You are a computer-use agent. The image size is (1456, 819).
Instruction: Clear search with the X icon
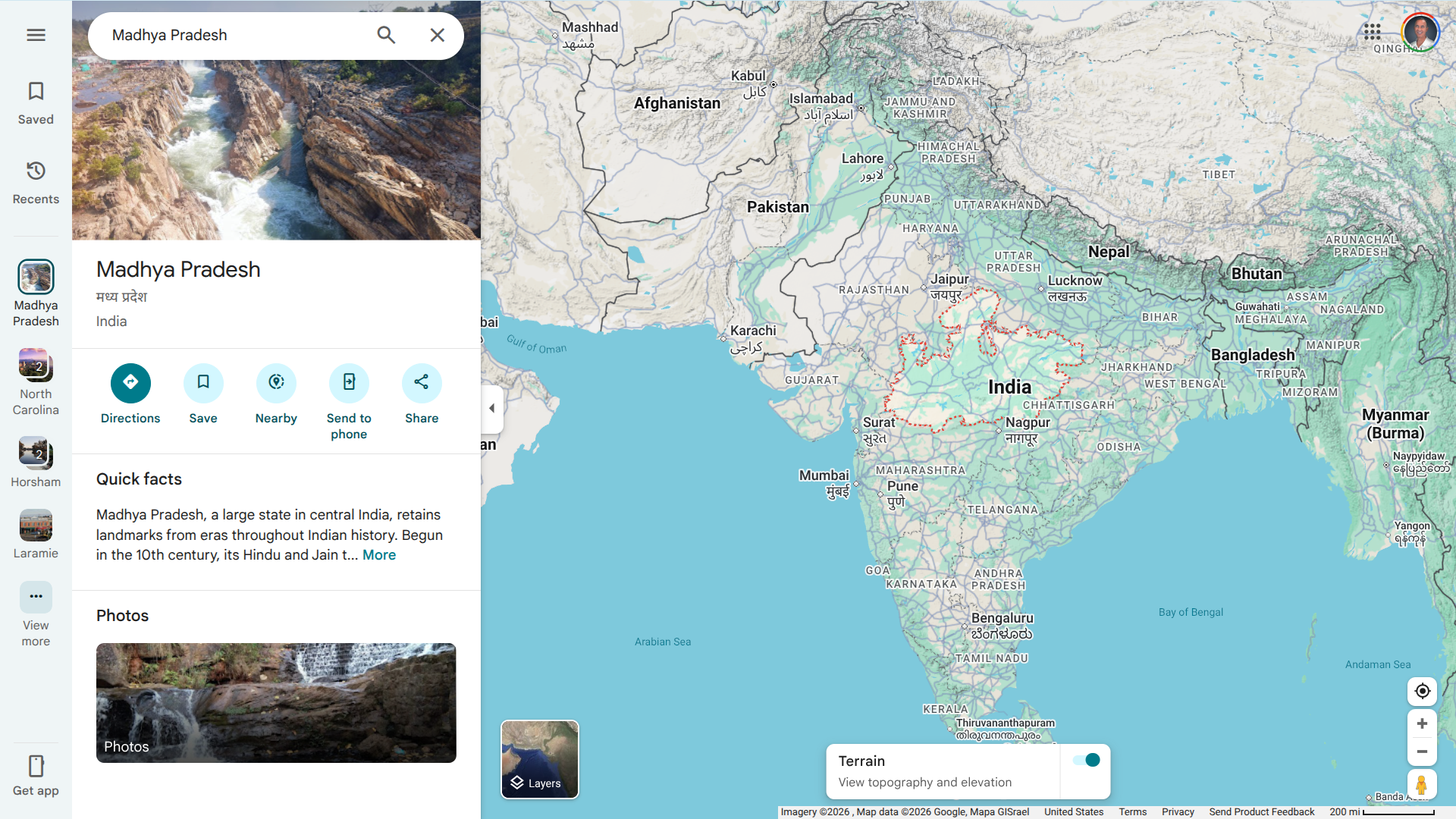point(437,35)
